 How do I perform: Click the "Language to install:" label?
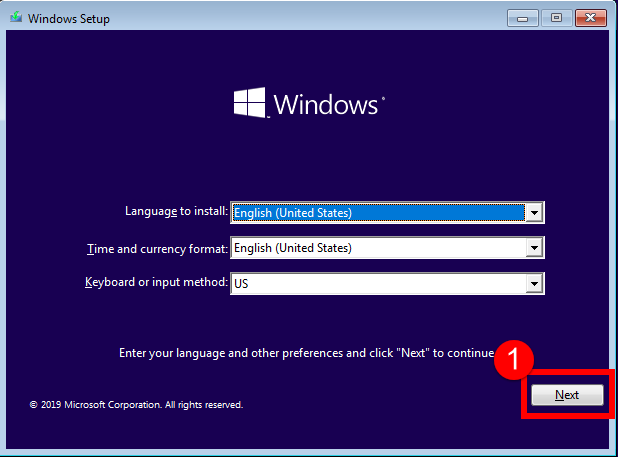click(x=177, y=211)
